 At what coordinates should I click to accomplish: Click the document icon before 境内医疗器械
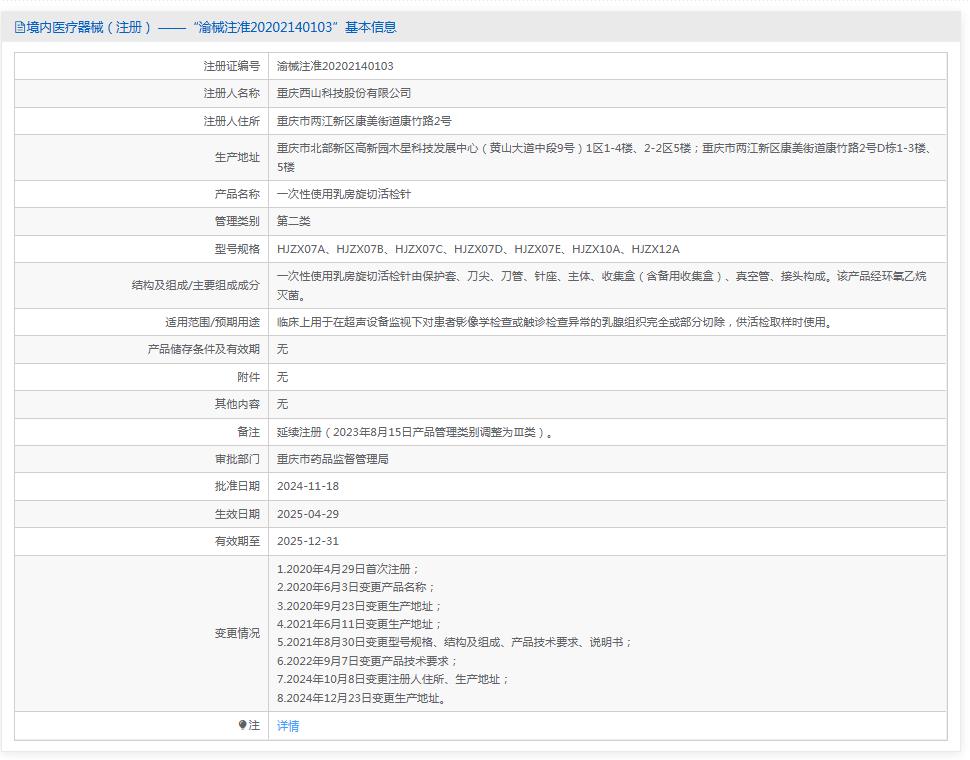click(x=20, y=28)
